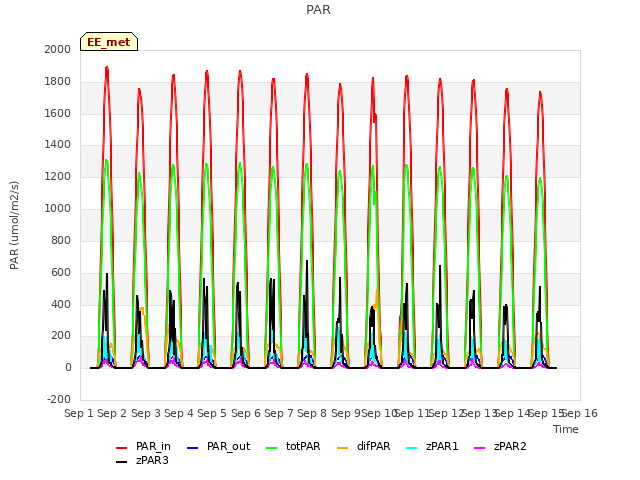
Task: Click the orange difPAR peak near Sep 10
Action: click(x=377, y=291)
